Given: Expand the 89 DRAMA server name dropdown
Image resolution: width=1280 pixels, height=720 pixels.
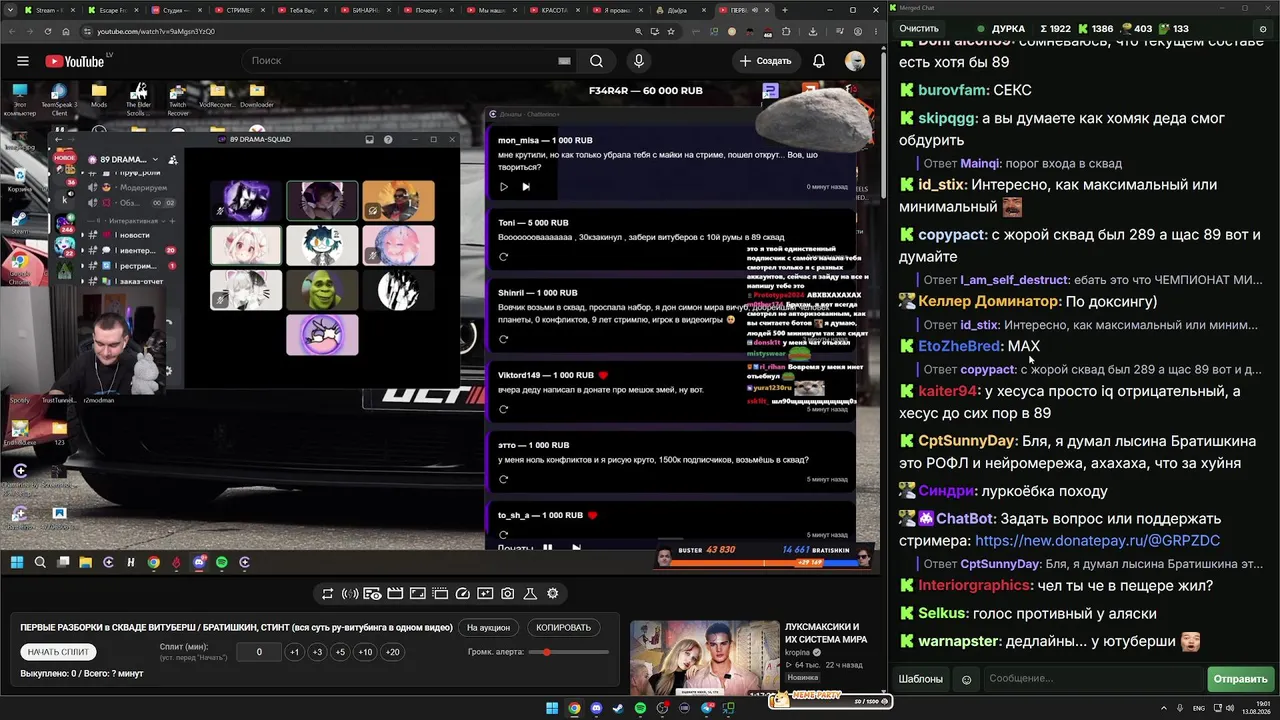Looking at the screenshot, I should point(155,159).
